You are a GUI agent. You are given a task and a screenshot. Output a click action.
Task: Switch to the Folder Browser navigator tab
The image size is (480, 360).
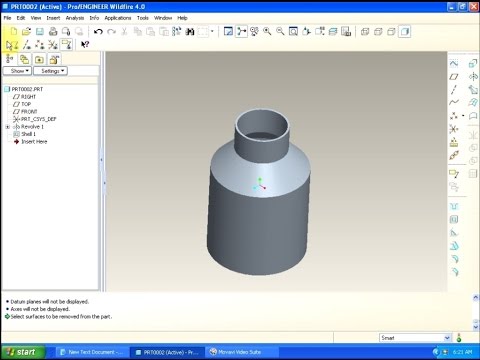tap(24, 59)
